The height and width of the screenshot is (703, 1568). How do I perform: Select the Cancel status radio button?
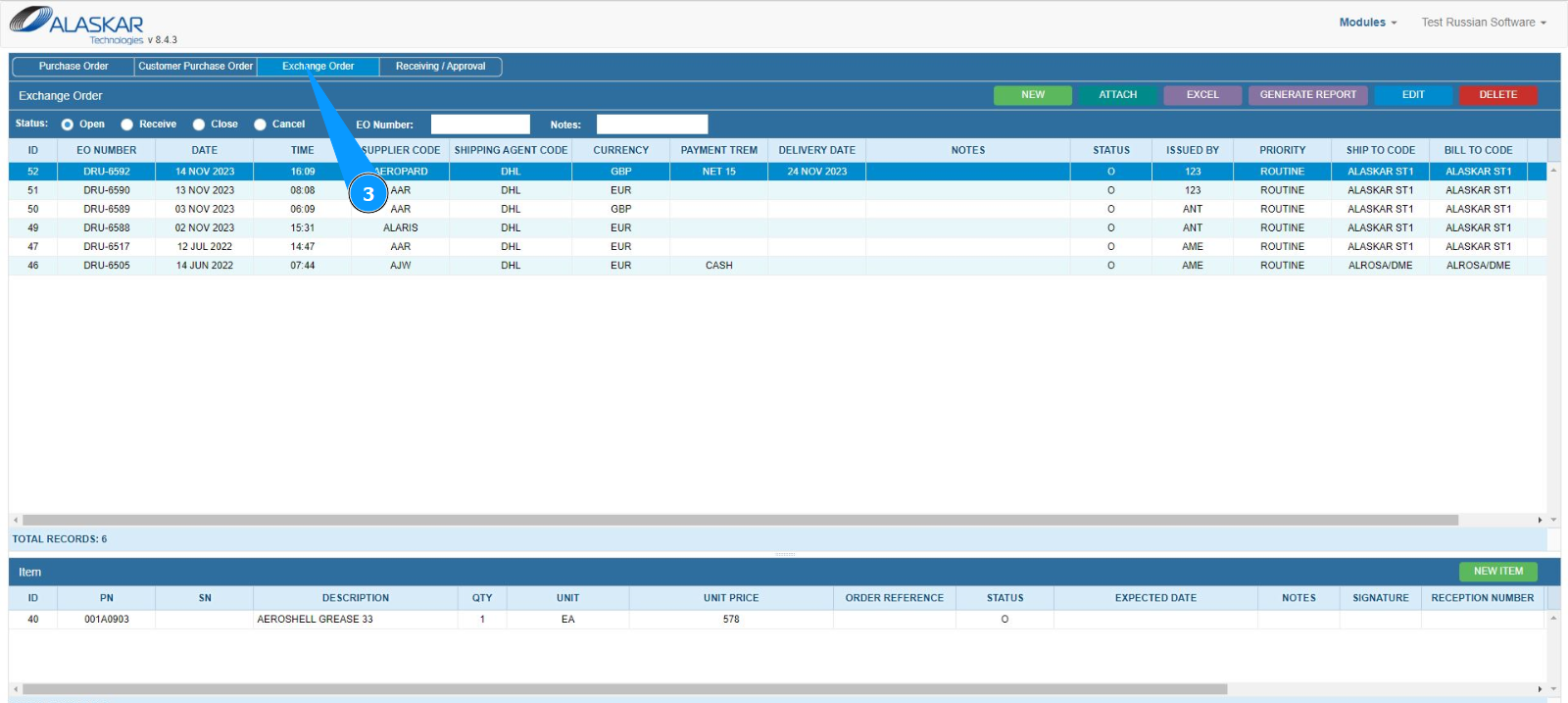(x=261, y=125)
